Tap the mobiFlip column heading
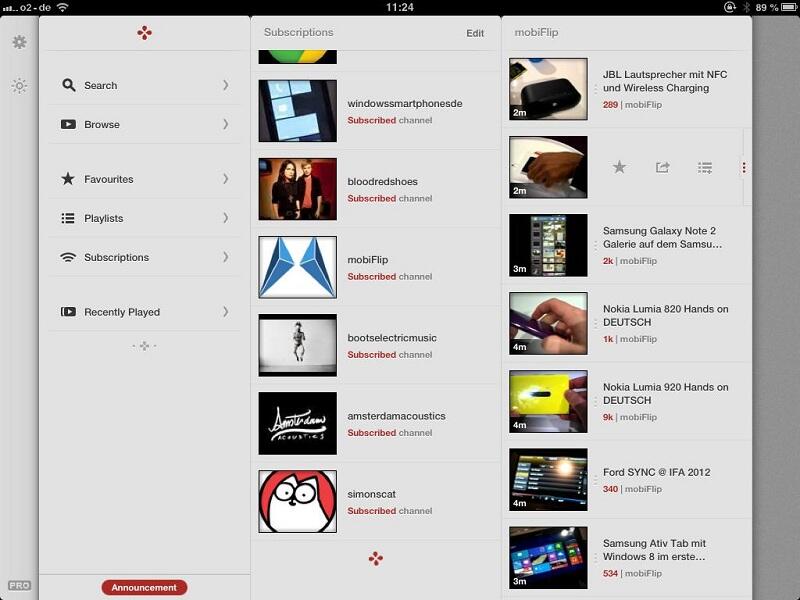Screen dimensions: 800x600 536,32
